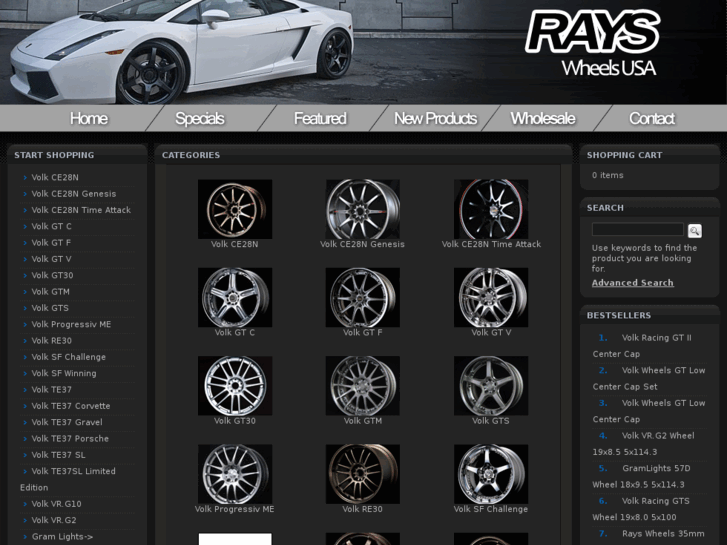
Task: Open the Featured menu item
Action: tap(320, 118)
